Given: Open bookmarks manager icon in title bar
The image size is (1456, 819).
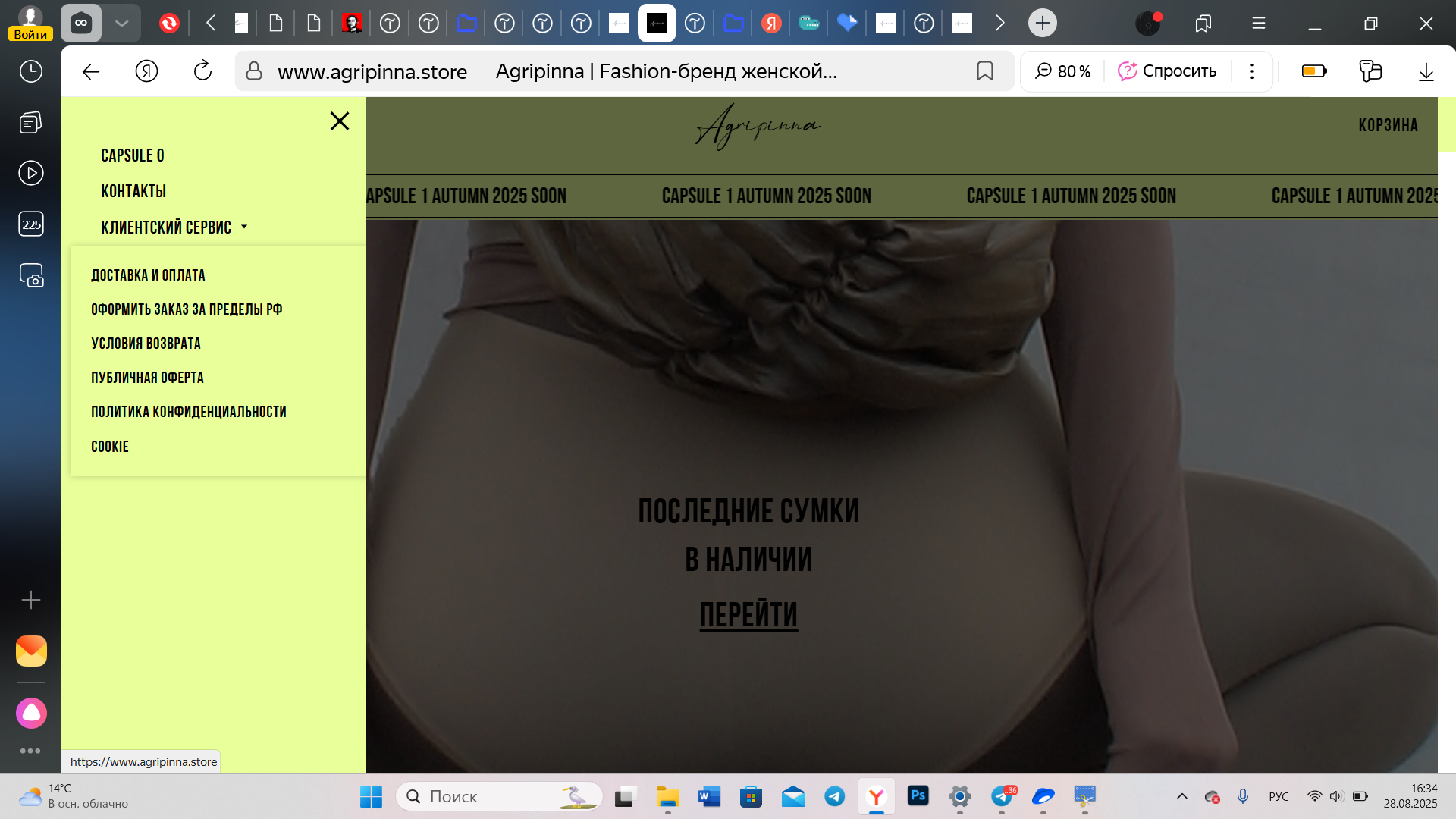Looking at the screenshot, I should coord(1203,24).
